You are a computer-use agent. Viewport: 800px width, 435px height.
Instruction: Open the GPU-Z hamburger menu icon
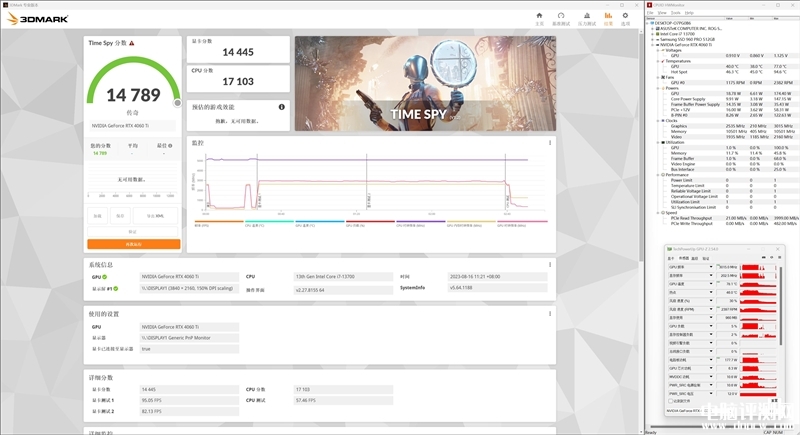pyautogui.click(x=780, y=258)
